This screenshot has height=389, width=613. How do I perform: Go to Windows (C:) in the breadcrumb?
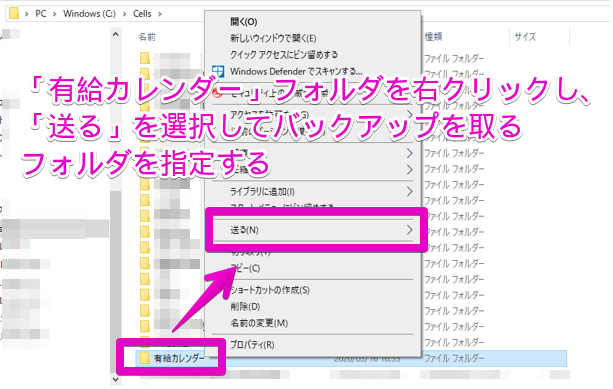click(x=89, y=14)
